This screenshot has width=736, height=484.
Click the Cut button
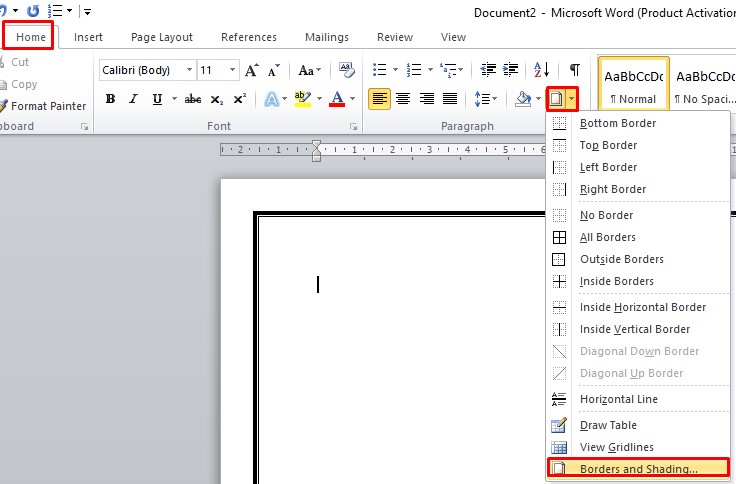pos(15,62)
